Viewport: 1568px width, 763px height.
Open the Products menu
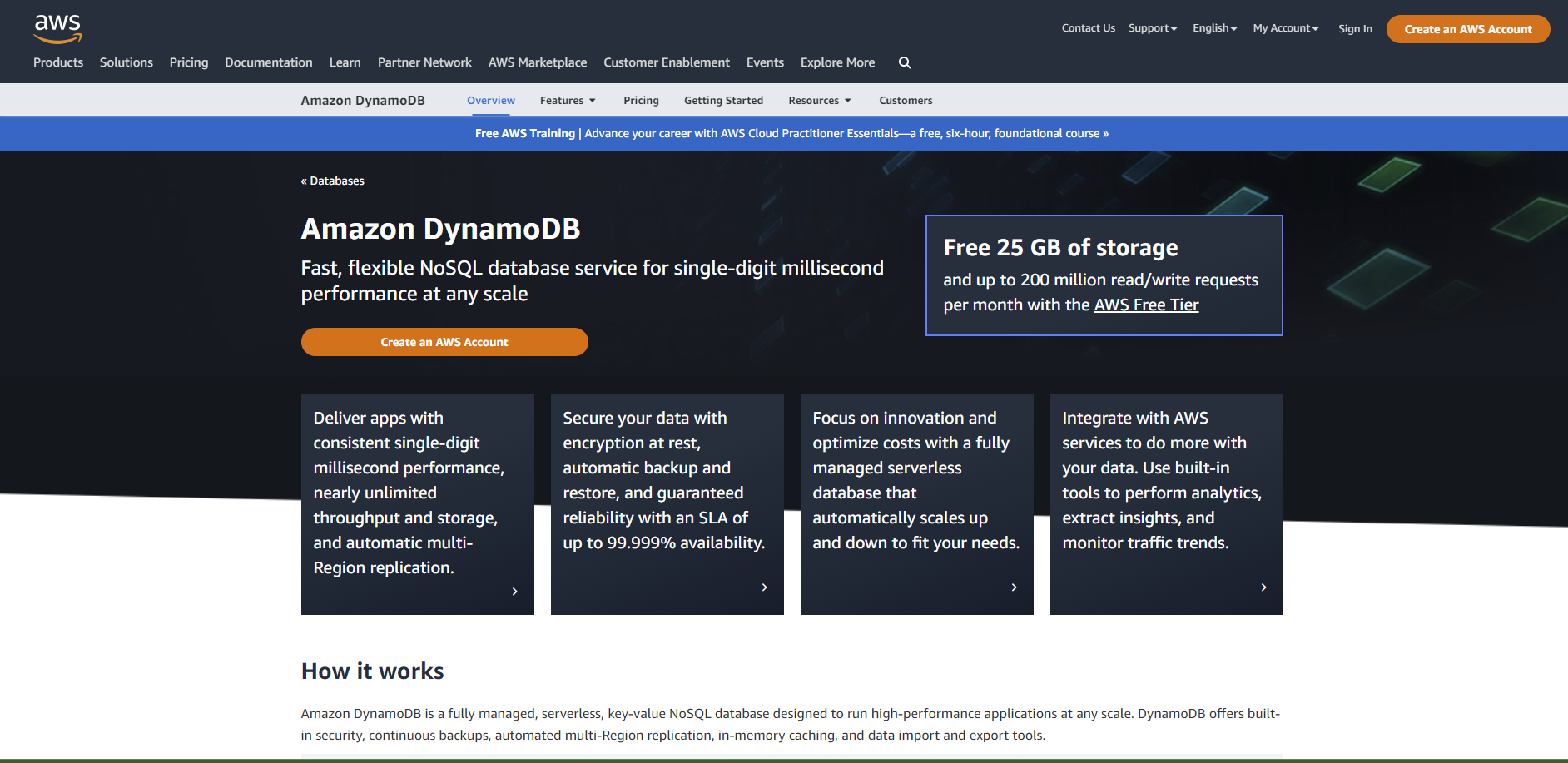click(58, 62)
